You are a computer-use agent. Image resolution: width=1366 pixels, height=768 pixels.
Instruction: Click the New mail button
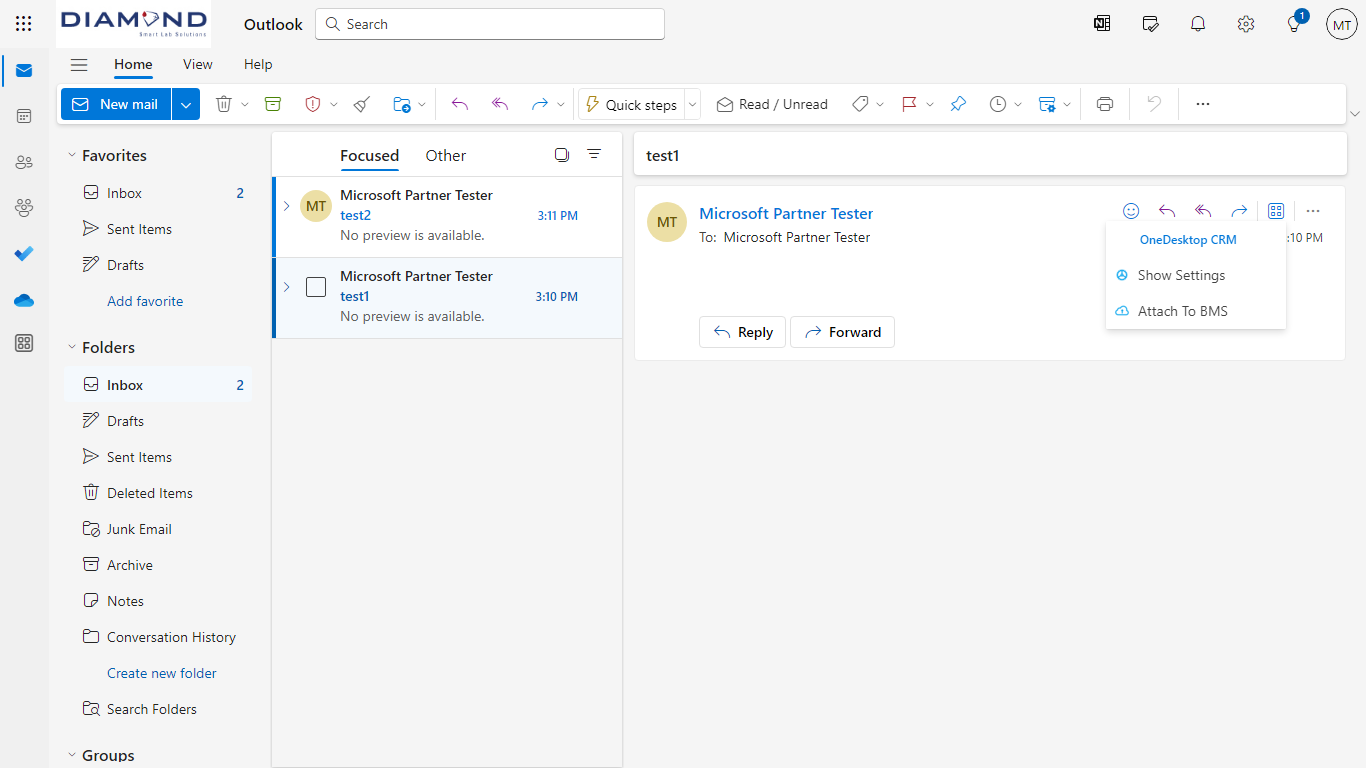click(116, 104)
